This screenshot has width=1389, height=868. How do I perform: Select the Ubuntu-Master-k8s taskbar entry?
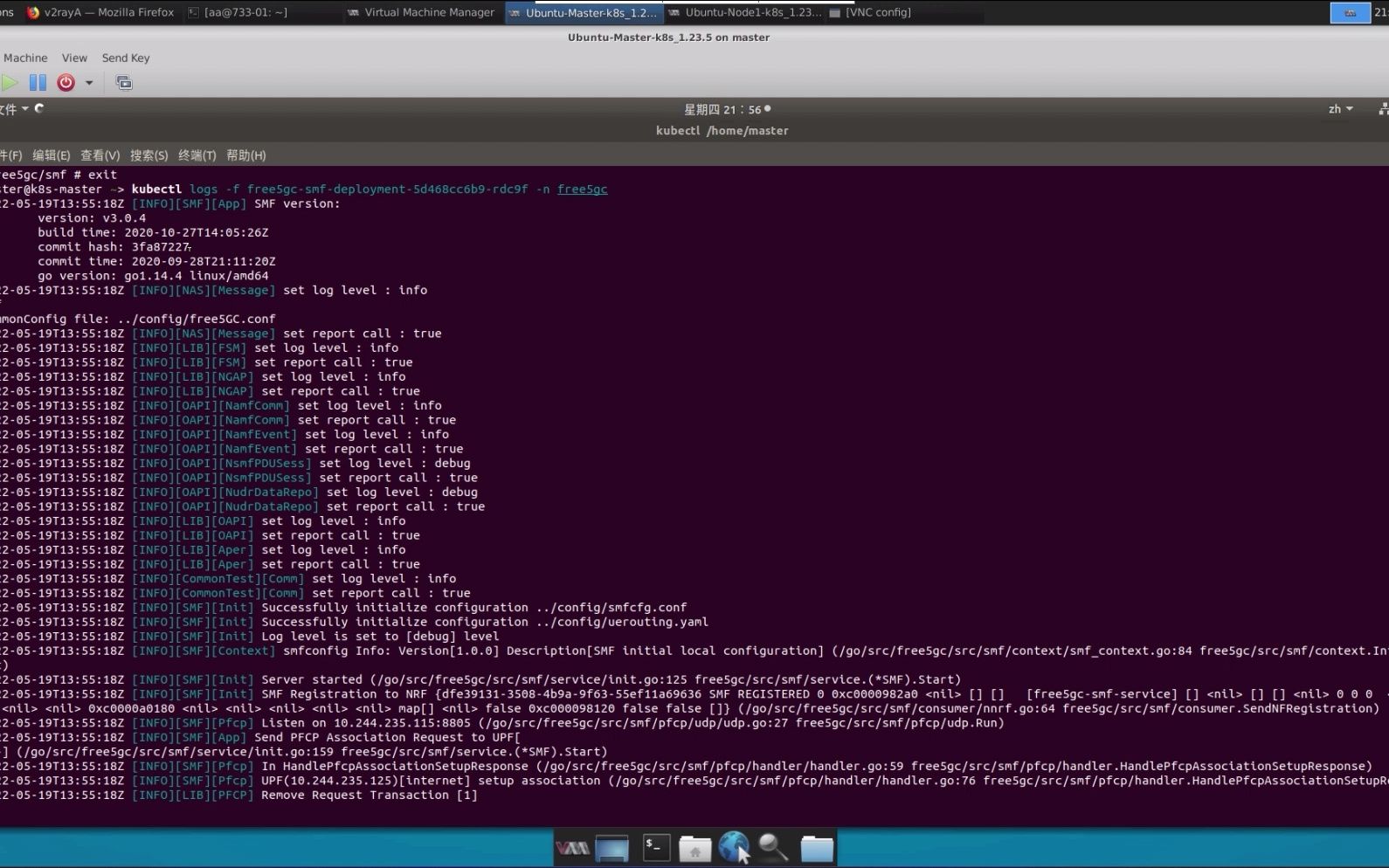(583, 12)
